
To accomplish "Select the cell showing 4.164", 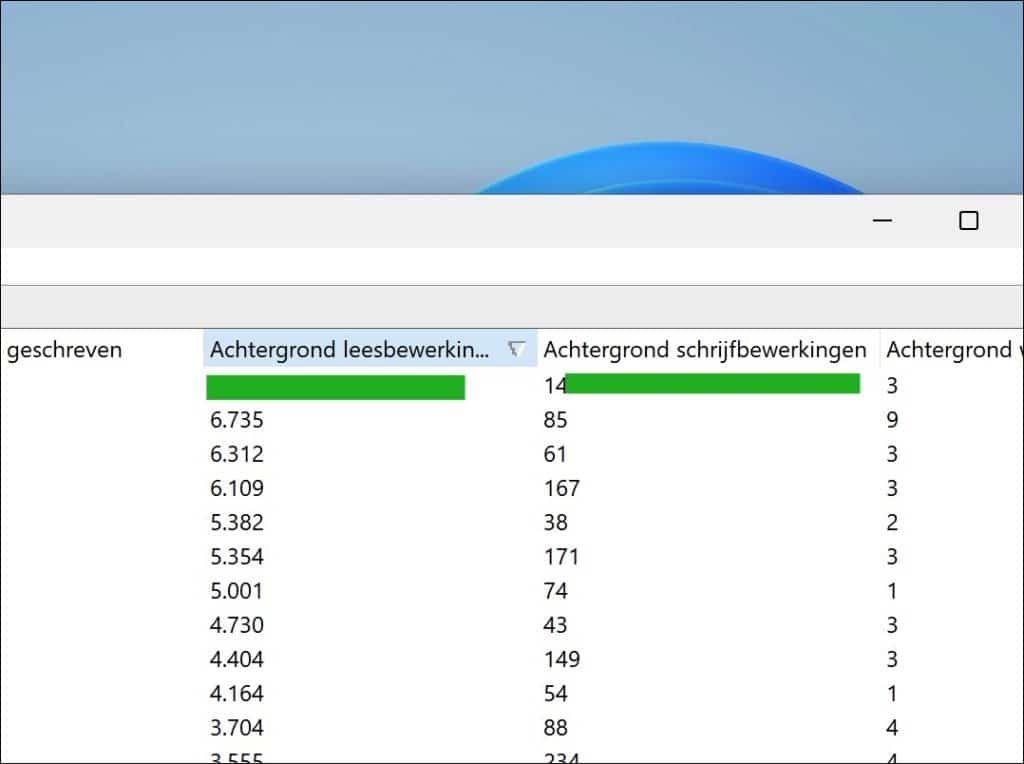I will pos(236,693).
